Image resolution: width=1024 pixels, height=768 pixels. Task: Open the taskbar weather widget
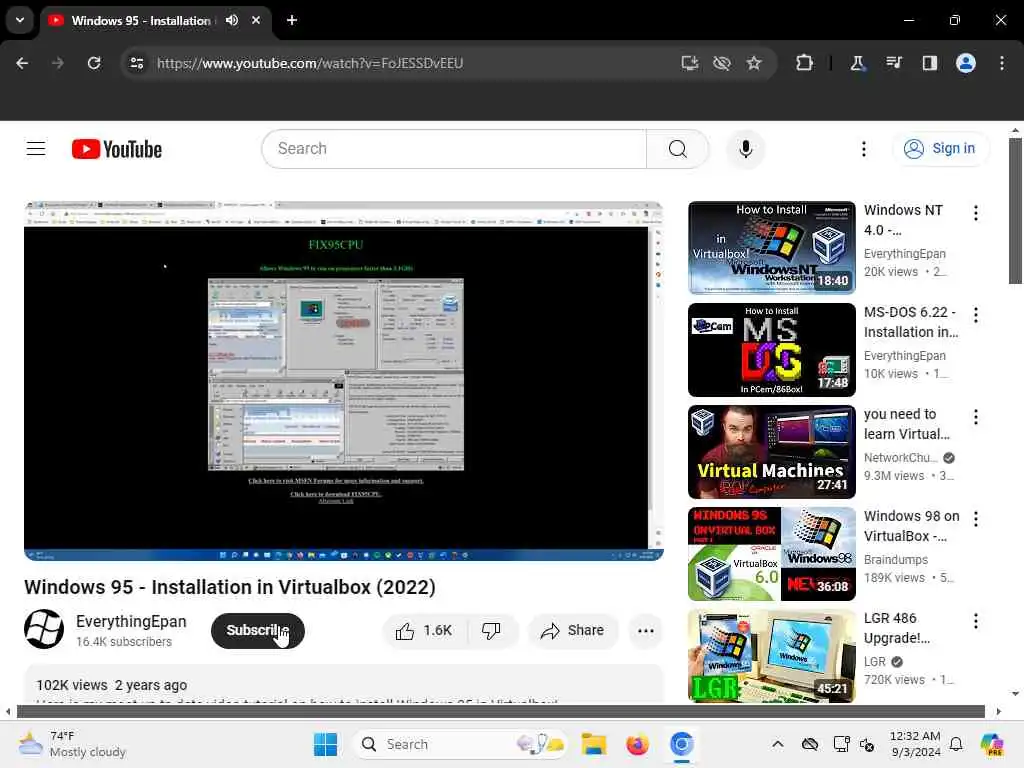[x=72, y=744]
